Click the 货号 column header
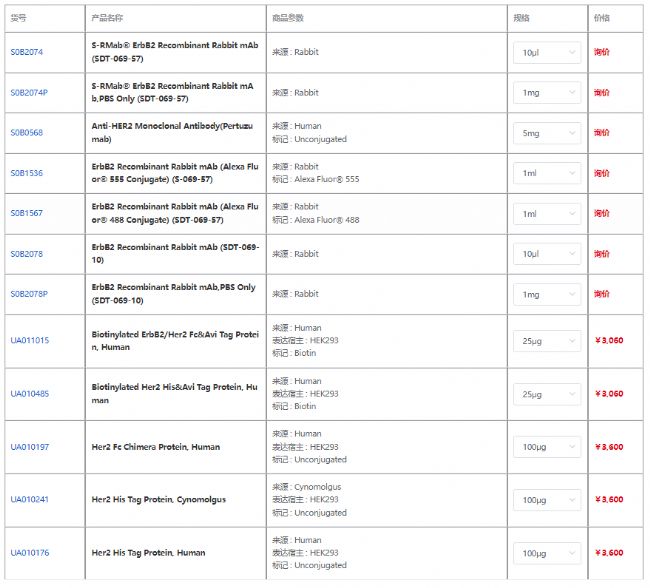 tap(18, 18)
